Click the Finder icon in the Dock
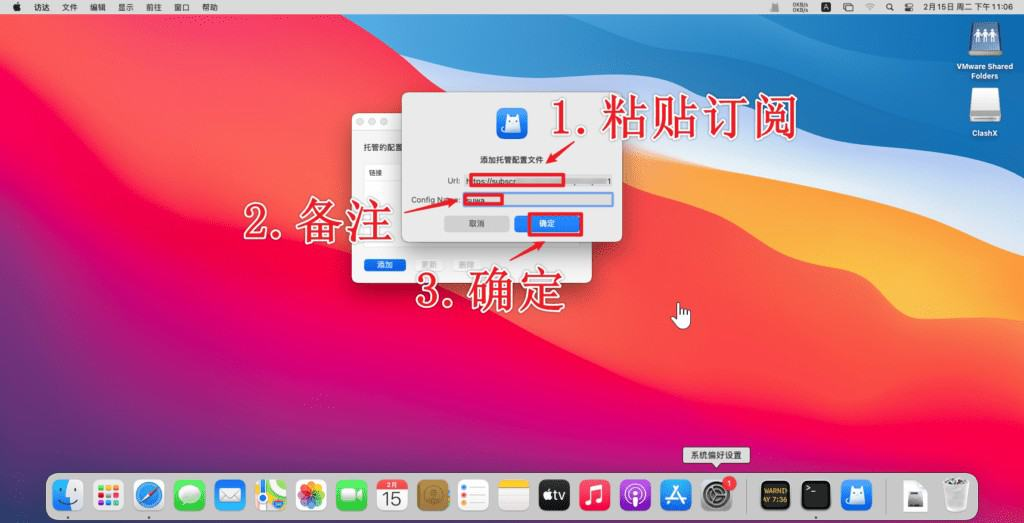Screen dimensions: 1024x523 [x=68, y=494]
